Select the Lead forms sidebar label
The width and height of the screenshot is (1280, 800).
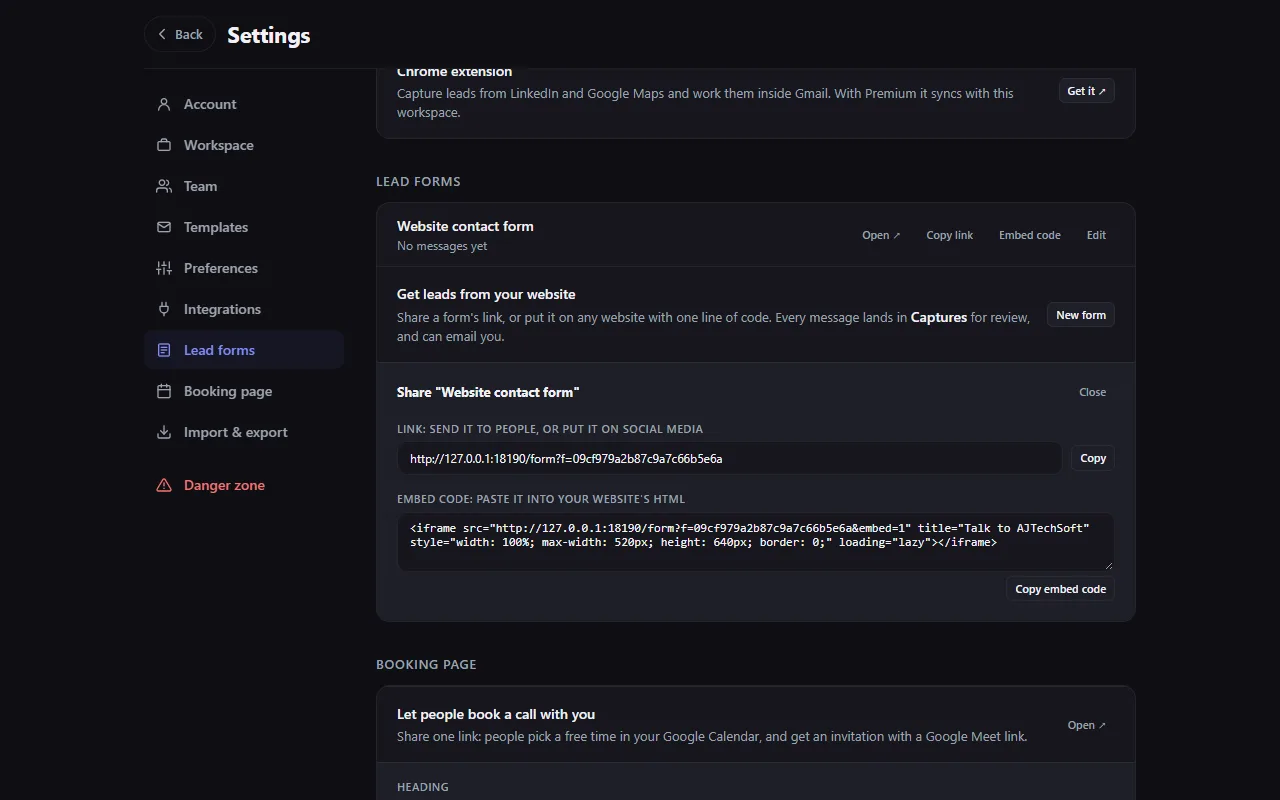click(x=219, y=350)
